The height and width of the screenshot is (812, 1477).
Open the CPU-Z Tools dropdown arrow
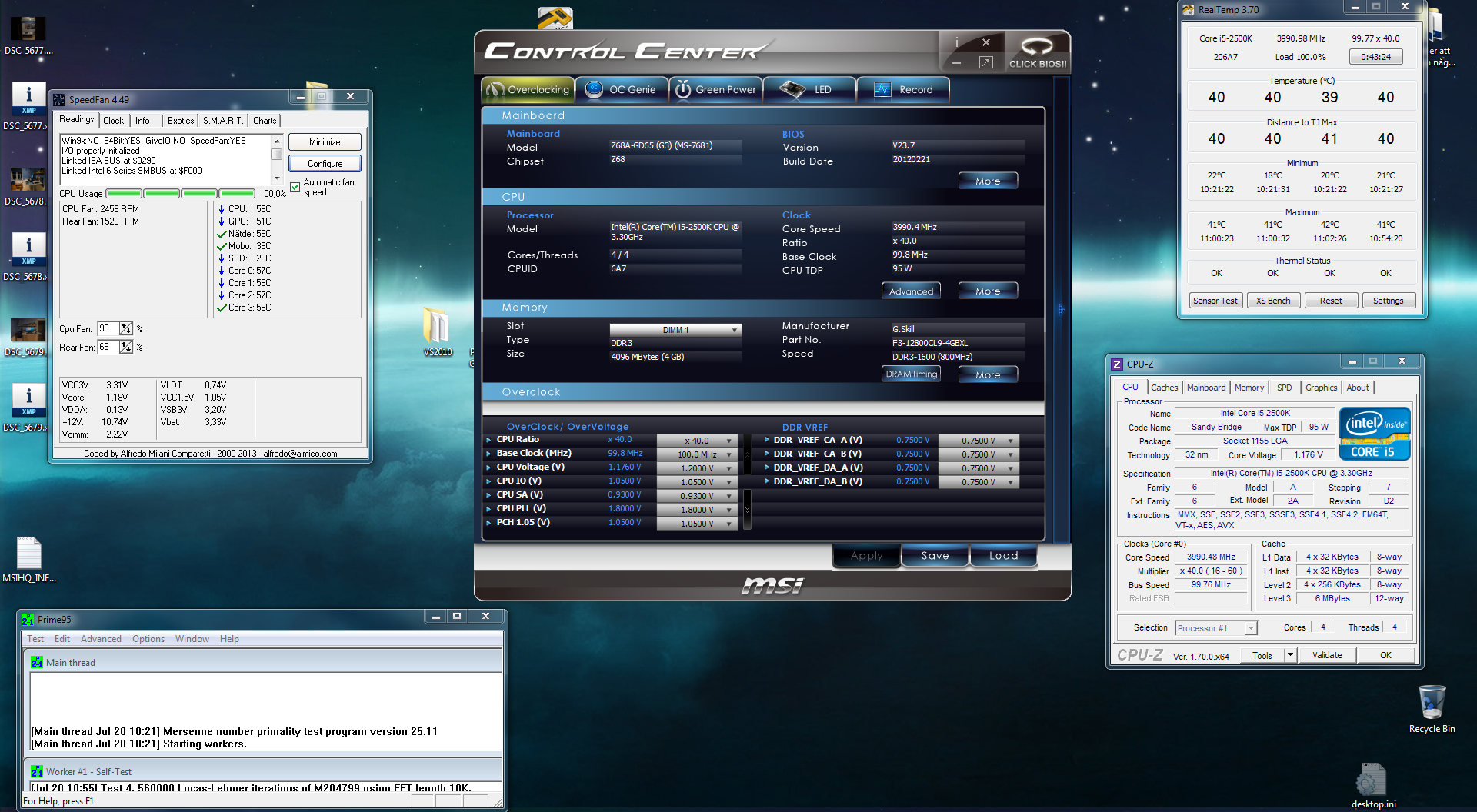coord(1290,655)
